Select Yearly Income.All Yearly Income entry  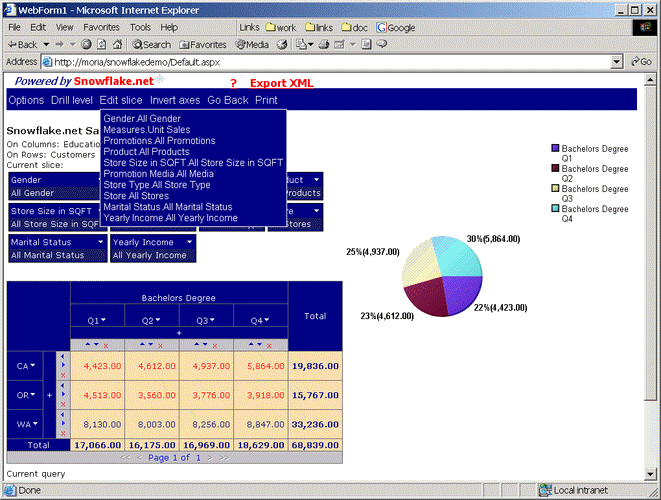click(170, 218)
